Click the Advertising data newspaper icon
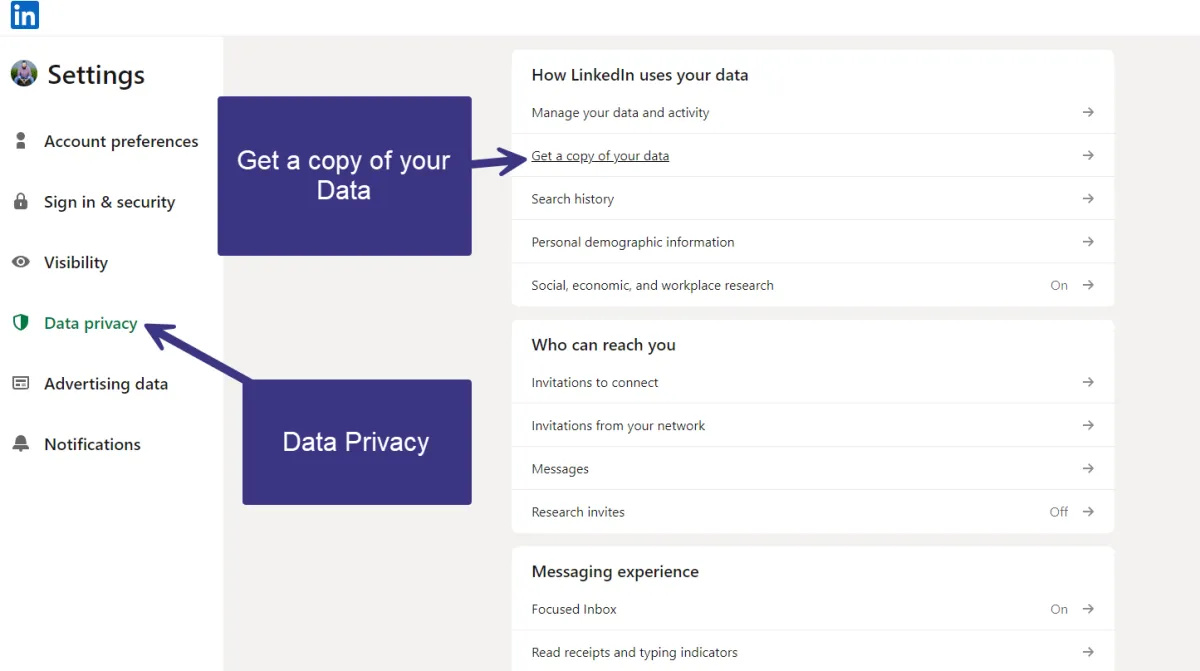This screenshot has height=671, width=1200. tap(20, 384)
